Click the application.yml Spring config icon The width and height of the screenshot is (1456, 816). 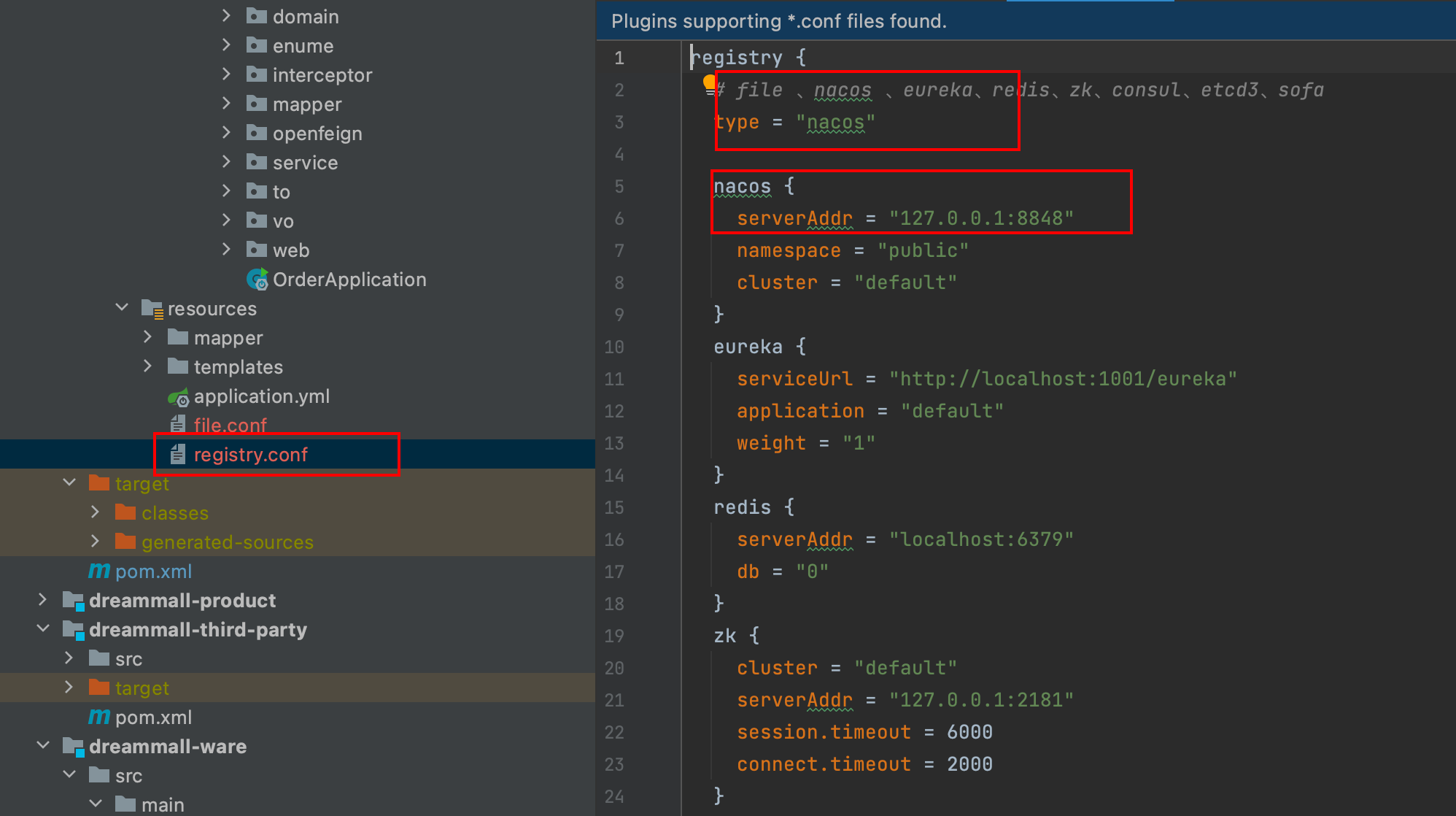pyautogui.click(x=179, y=397)
